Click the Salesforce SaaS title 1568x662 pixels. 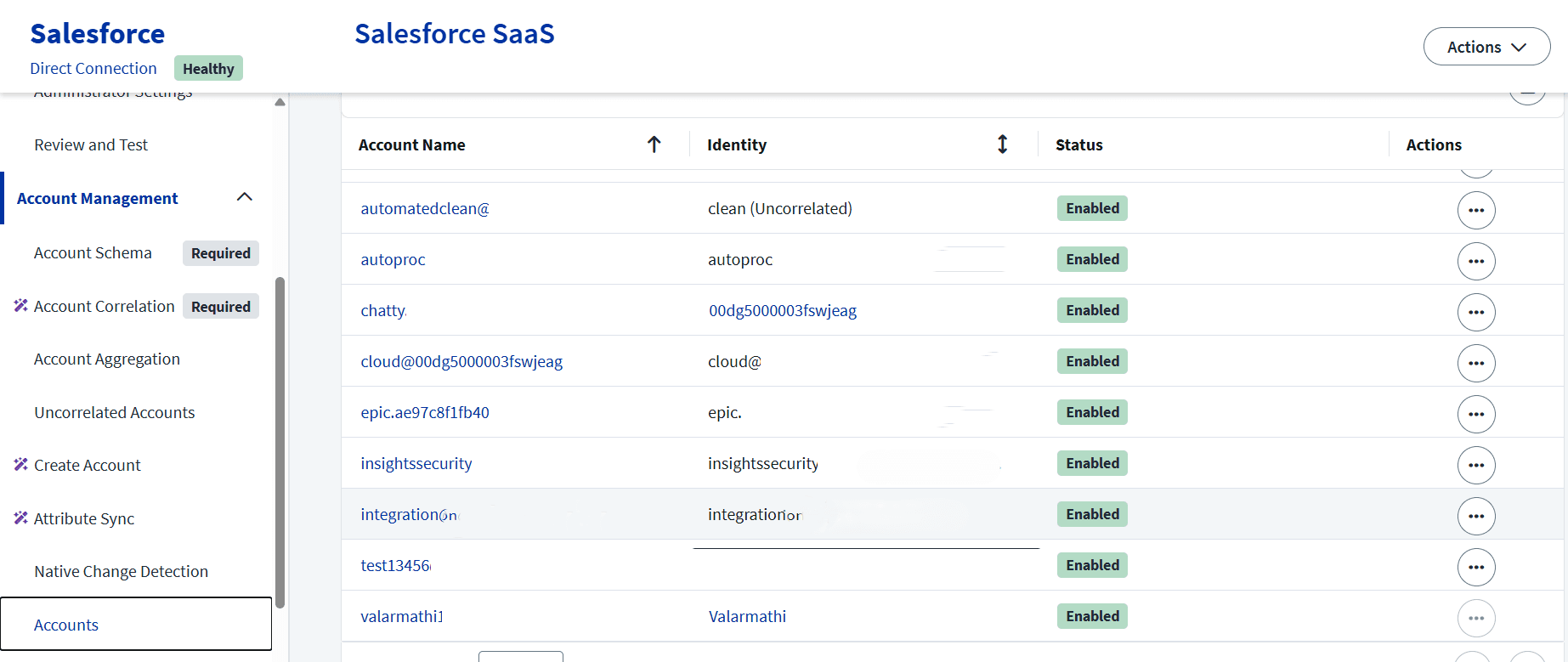click(455, 34)
